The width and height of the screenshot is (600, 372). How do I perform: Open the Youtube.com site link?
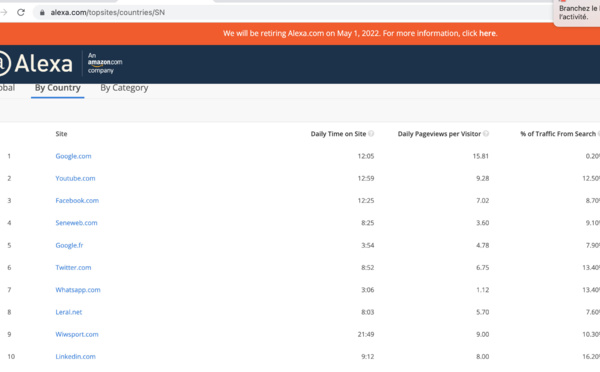[x=75, y=178]
